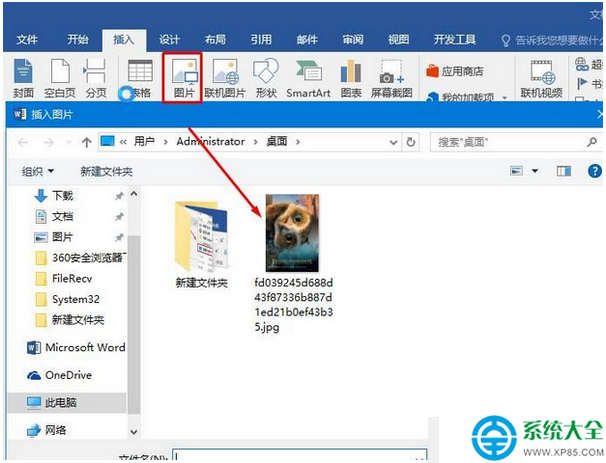Click the search magnifier icon
The width and height of the screenshot is (606, 463).
point(592,142)
